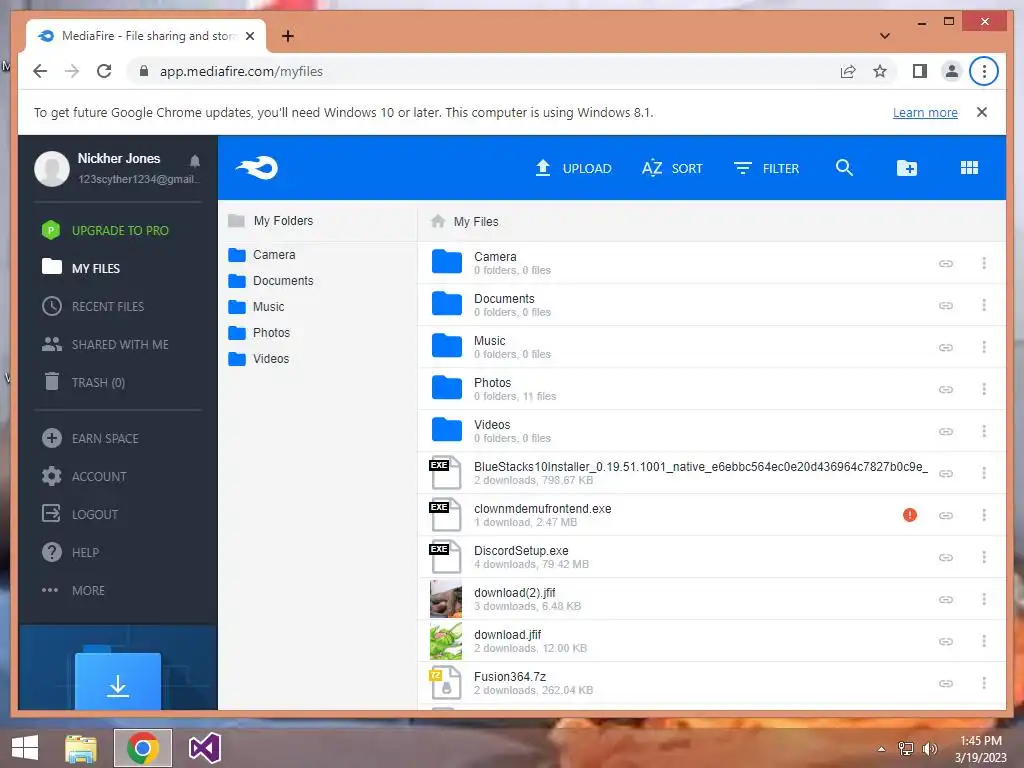This screenshot has height=768, width=1024.
Task: Copy share link for download.jfif
Action: click(946, 641)
